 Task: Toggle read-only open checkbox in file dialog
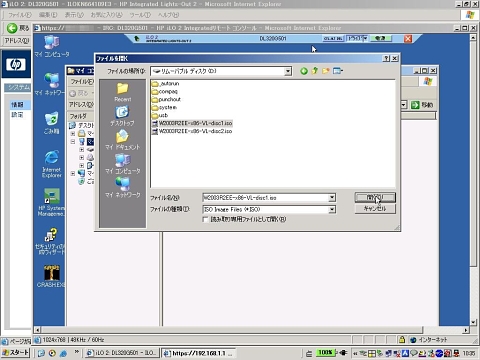206,219
